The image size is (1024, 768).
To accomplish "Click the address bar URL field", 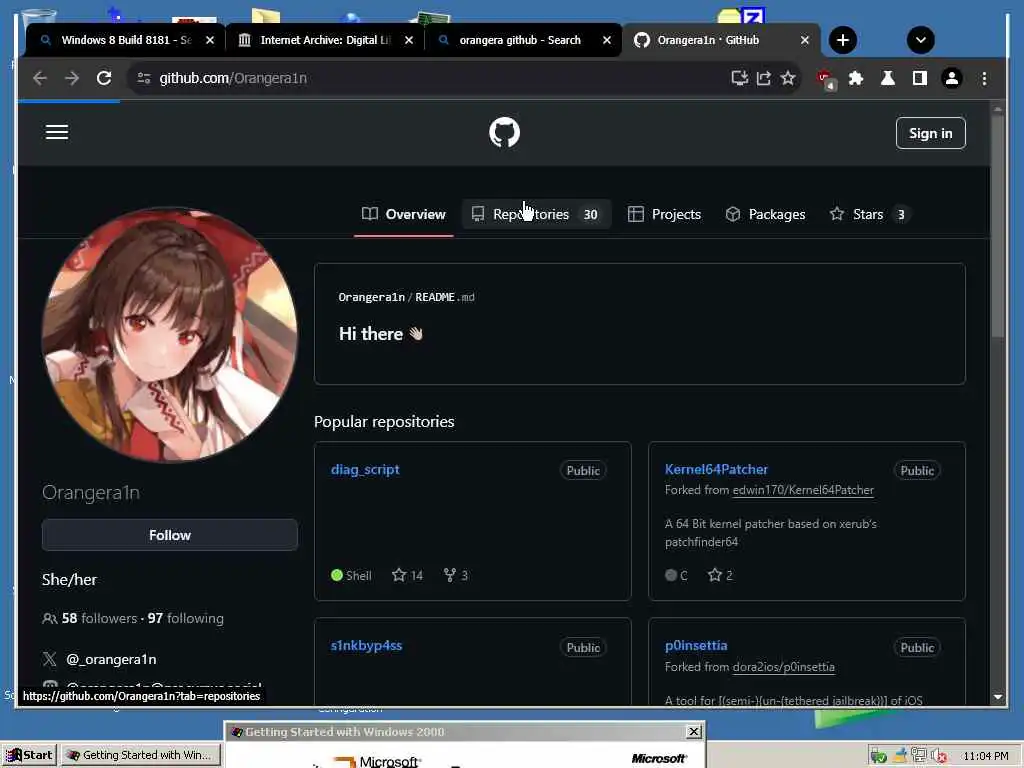I will tap(431, 78).
